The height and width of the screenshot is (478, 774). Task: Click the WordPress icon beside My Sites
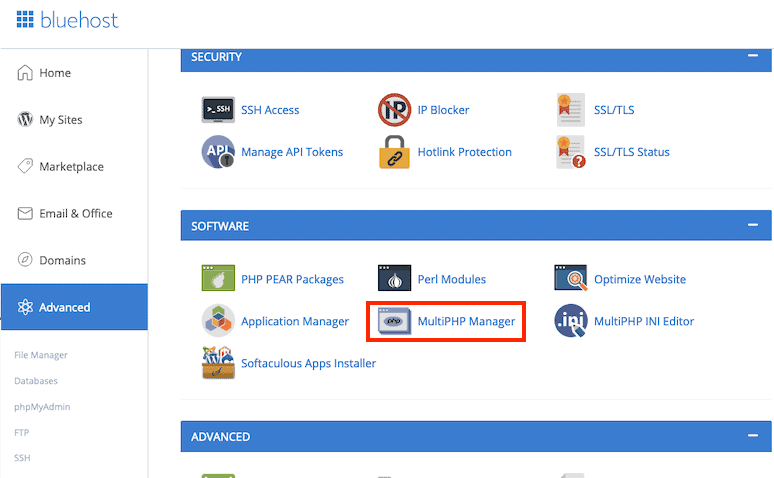point(25,119)
